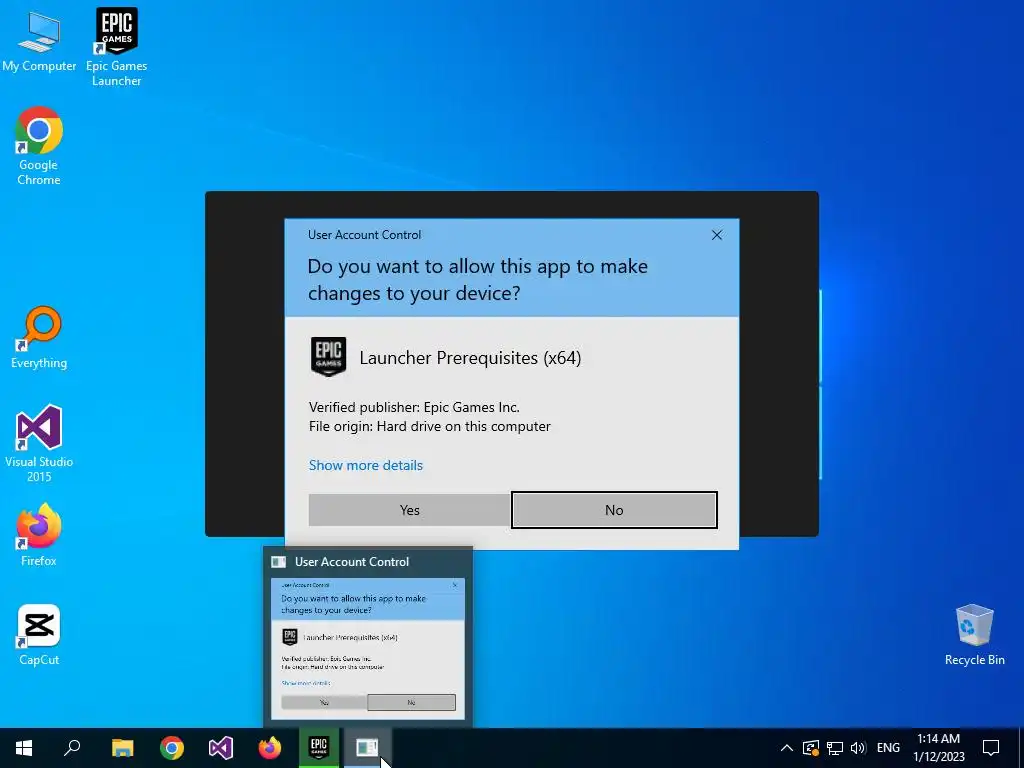1024x768 pixels.
Task: Open Firefox from the taskbar
Action: (x=270, y=748)
